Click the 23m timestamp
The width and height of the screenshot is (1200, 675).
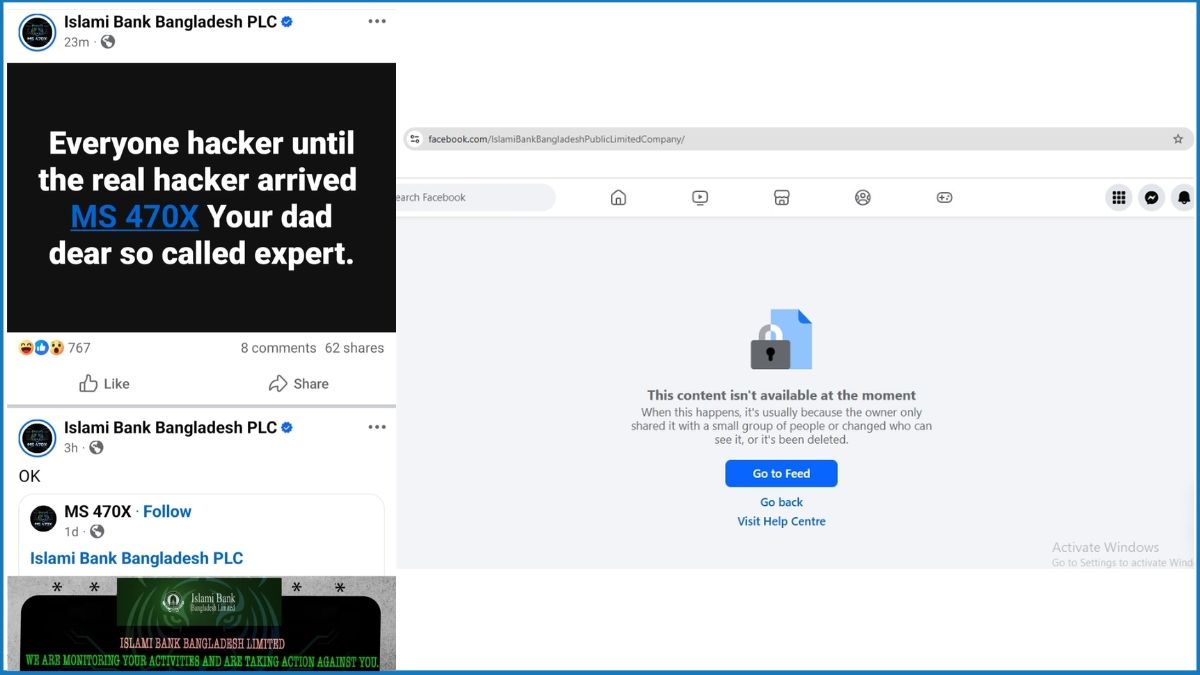tap(77, 42)
